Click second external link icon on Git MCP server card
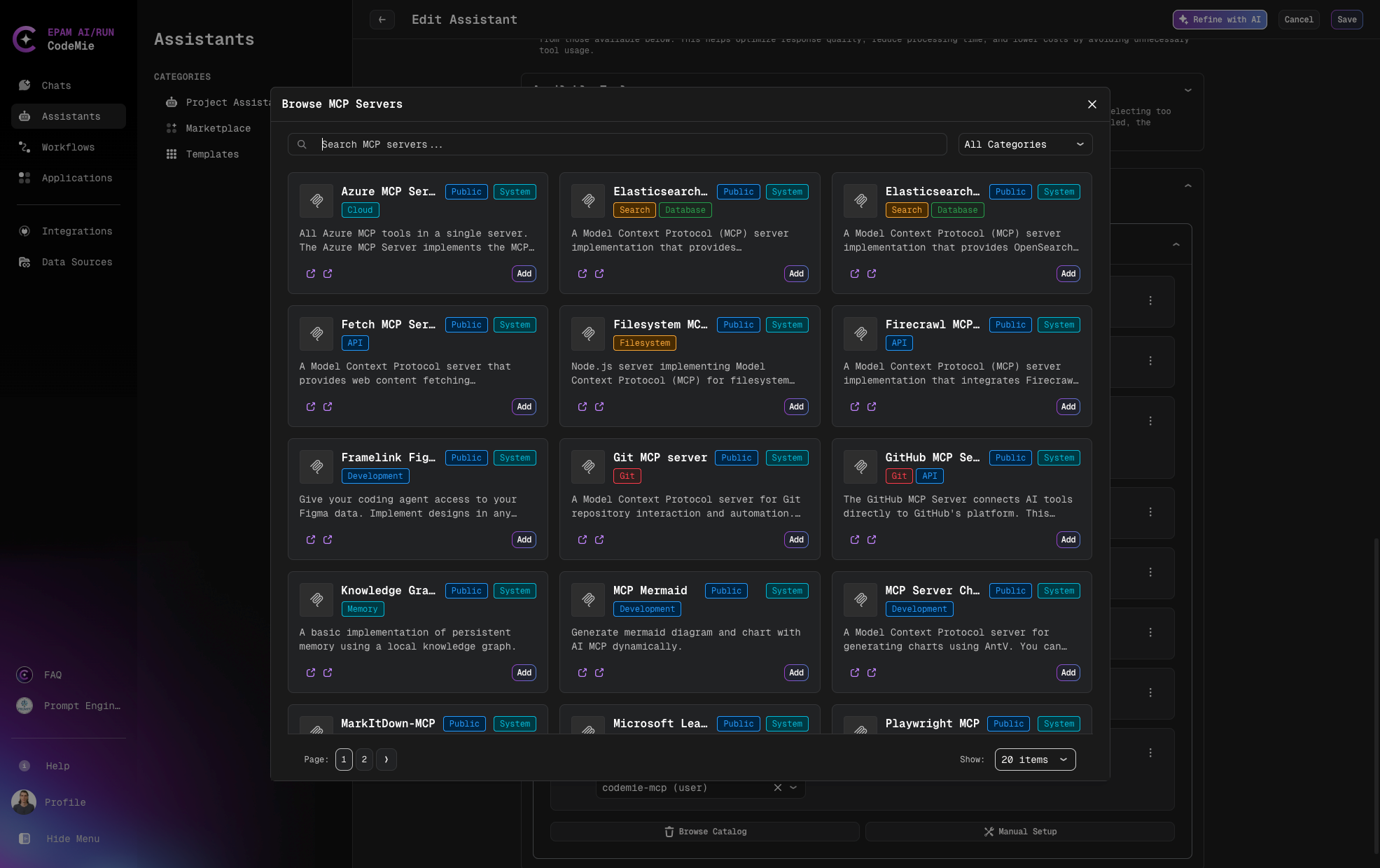Viewport: 1380px width, 868px height. (599, 540)
